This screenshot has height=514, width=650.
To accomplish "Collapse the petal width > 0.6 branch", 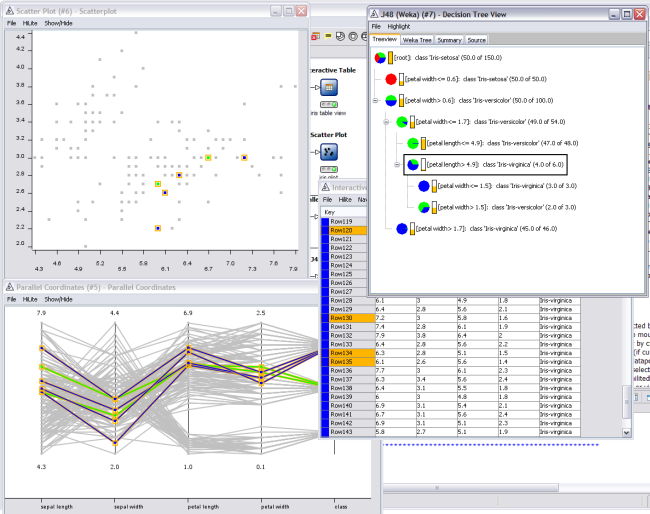I will (375, 101).
